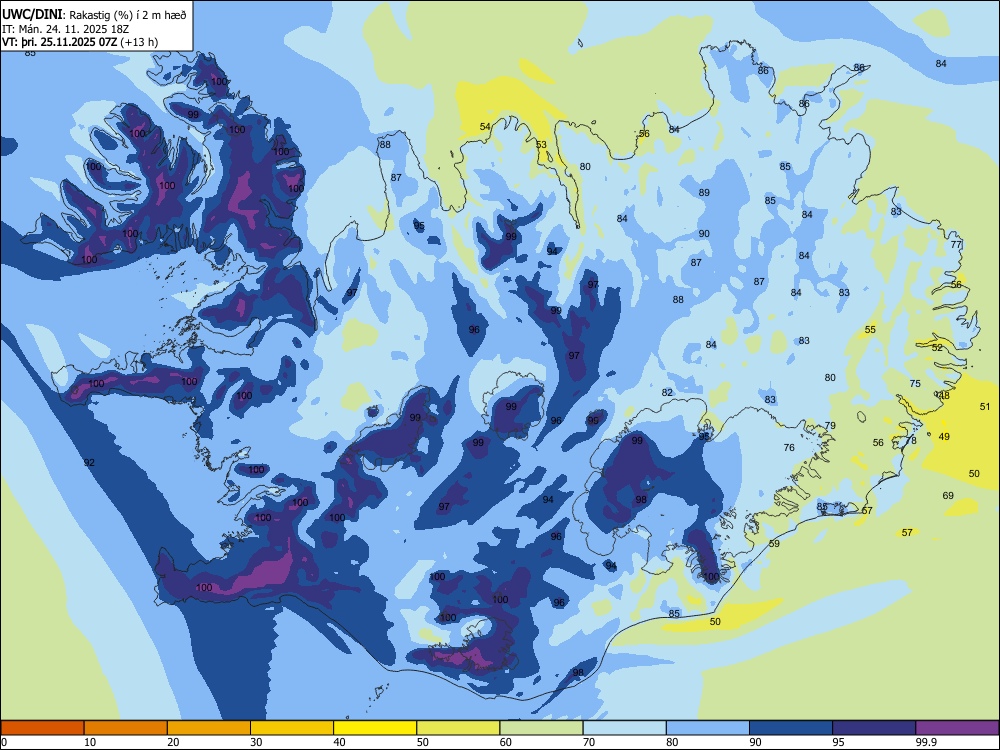Select the gold 30–40 legend swatch
This screenshot has width=1000, height=750.
point(292,728)
